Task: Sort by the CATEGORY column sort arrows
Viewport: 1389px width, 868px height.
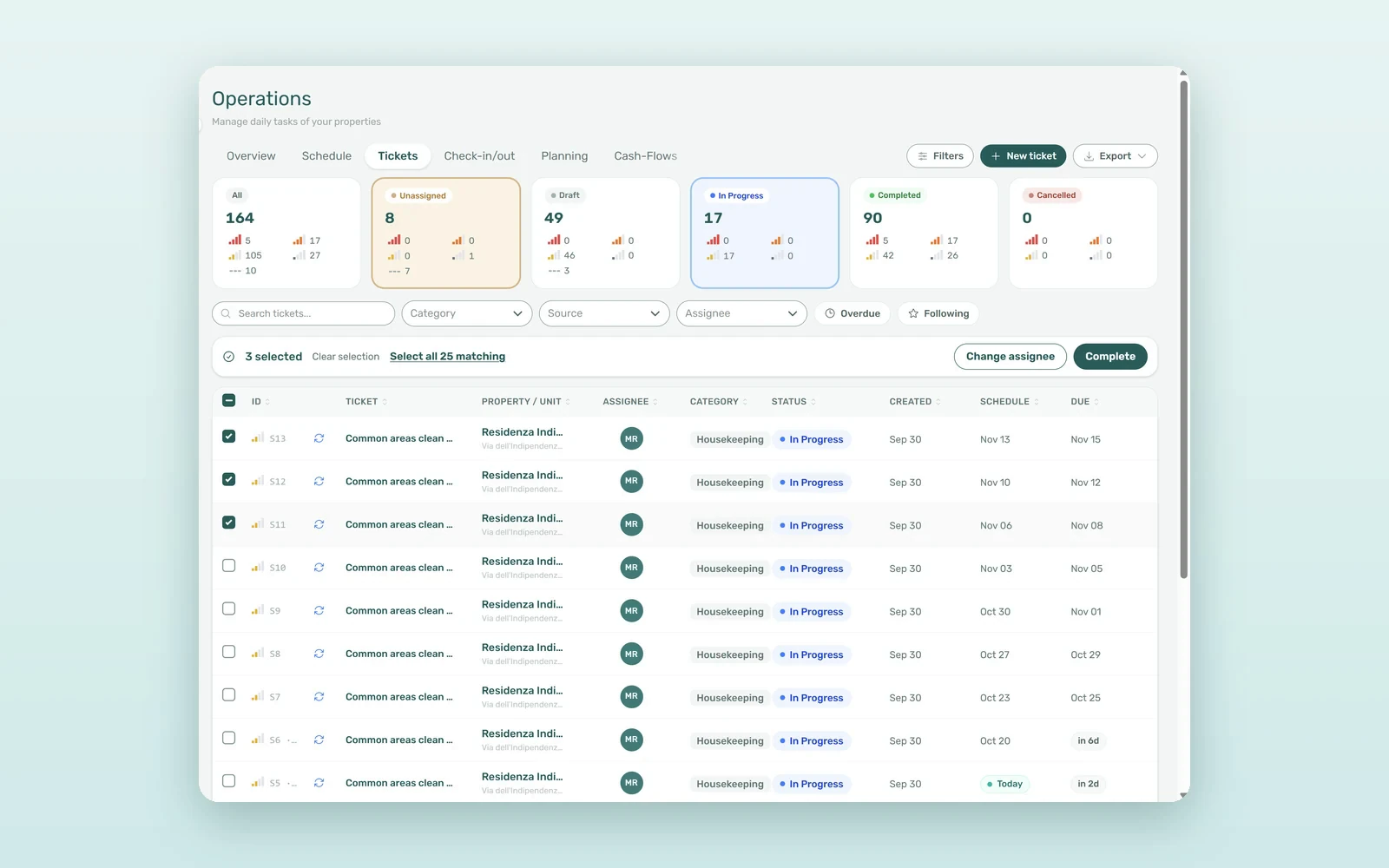Action: [x=745, y=402]
